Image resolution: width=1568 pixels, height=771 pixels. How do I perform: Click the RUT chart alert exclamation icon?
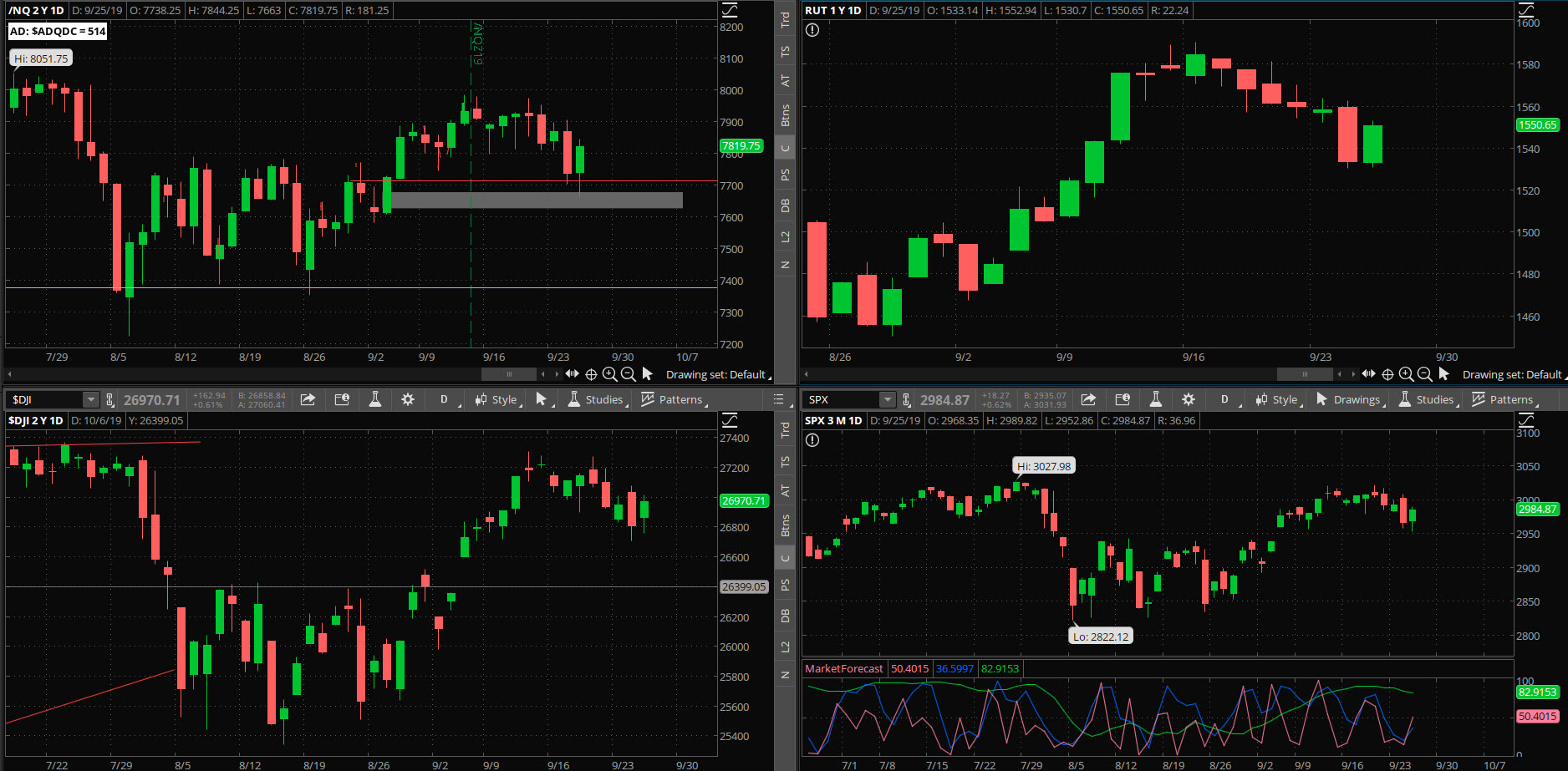(812, 30)
